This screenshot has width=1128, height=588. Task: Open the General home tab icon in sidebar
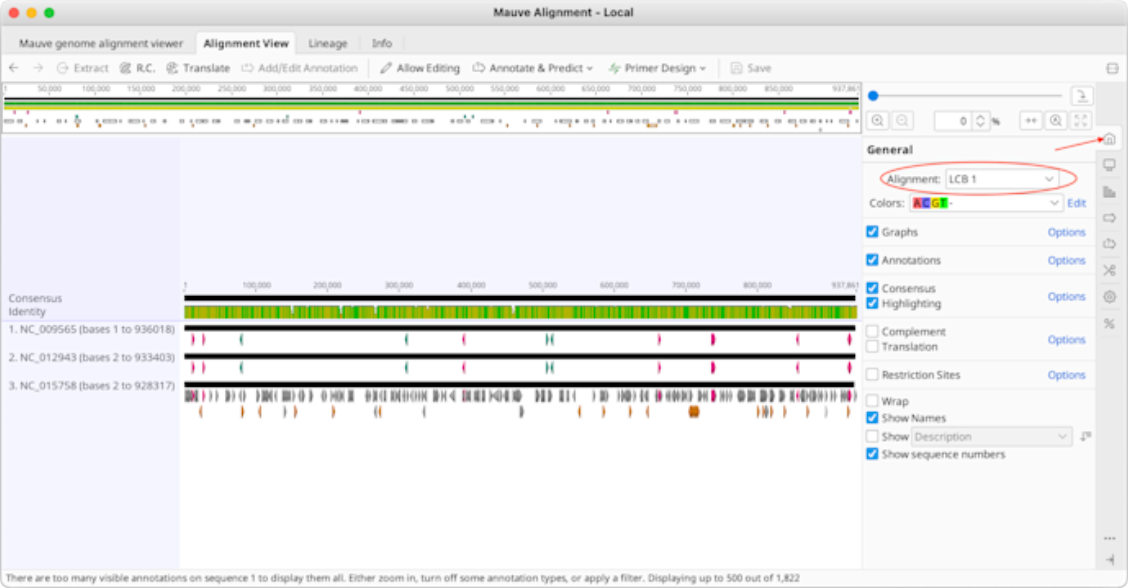[1109, 139]
